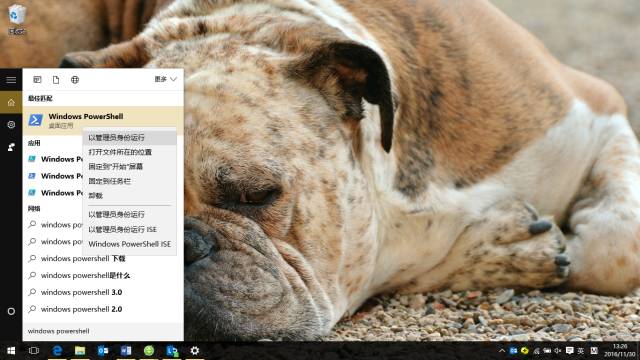Launch Microsoft Edge from the taskbar

(x=57, y=351)
